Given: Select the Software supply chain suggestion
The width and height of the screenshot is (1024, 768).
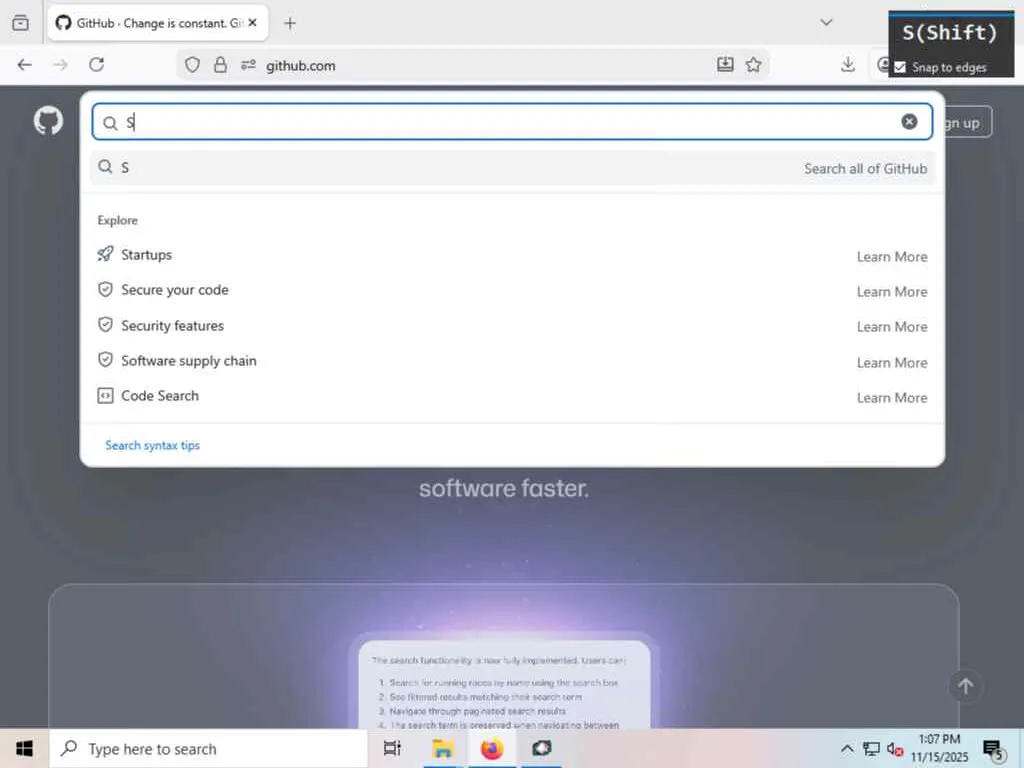Looking at the screenshot, I should click(x=513, y=360).
